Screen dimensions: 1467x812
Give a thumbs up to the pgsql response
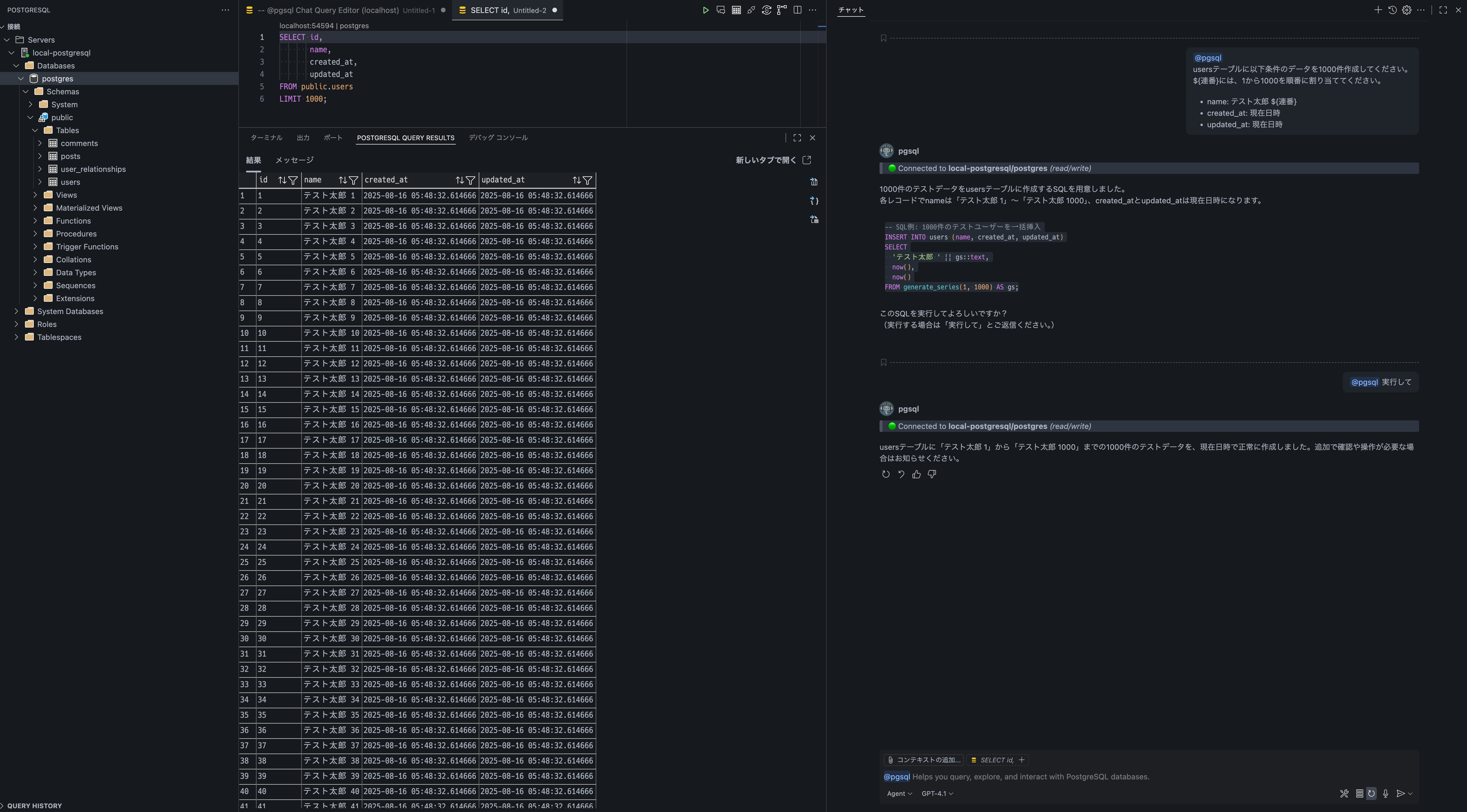(916, 474)
